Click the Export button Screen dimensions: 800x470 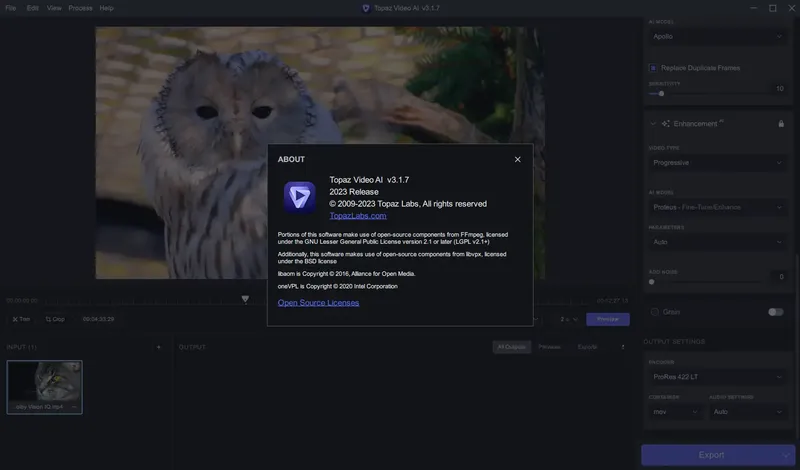(711, 455)
